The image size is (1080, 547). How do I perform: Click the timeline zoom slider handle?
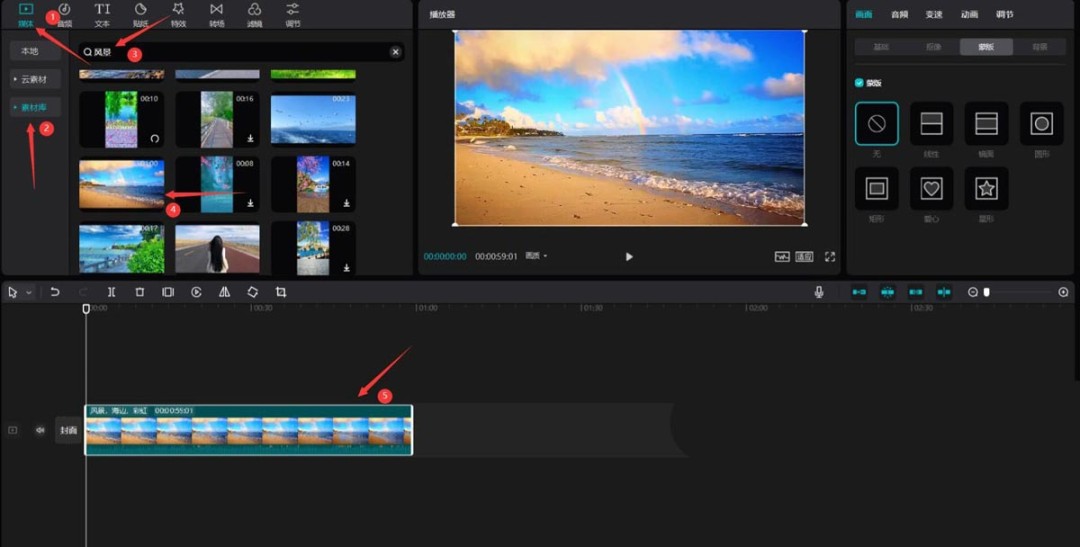(x=987, y=292)
